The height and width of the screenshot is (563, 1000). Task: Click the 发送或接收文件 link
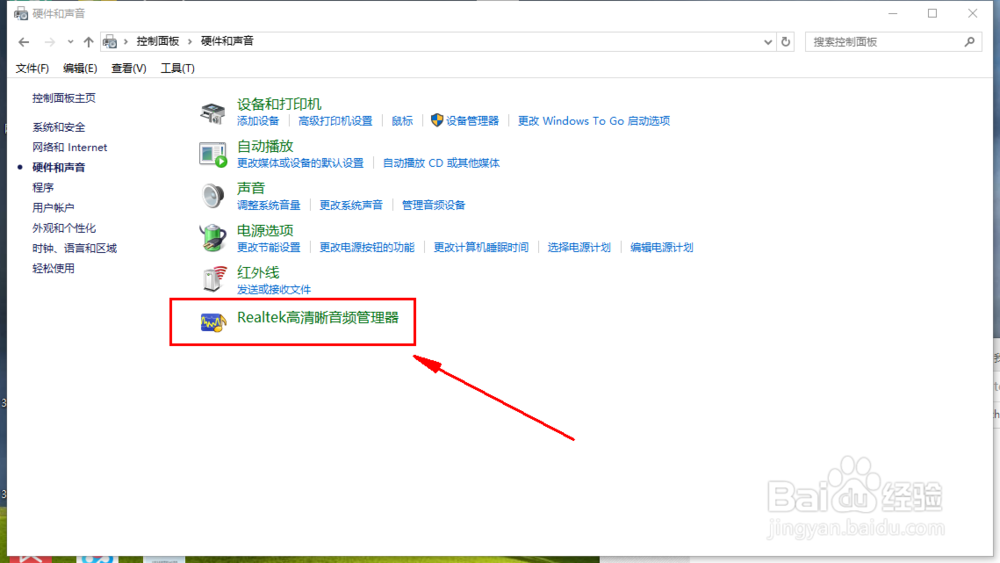coord(274,289)
